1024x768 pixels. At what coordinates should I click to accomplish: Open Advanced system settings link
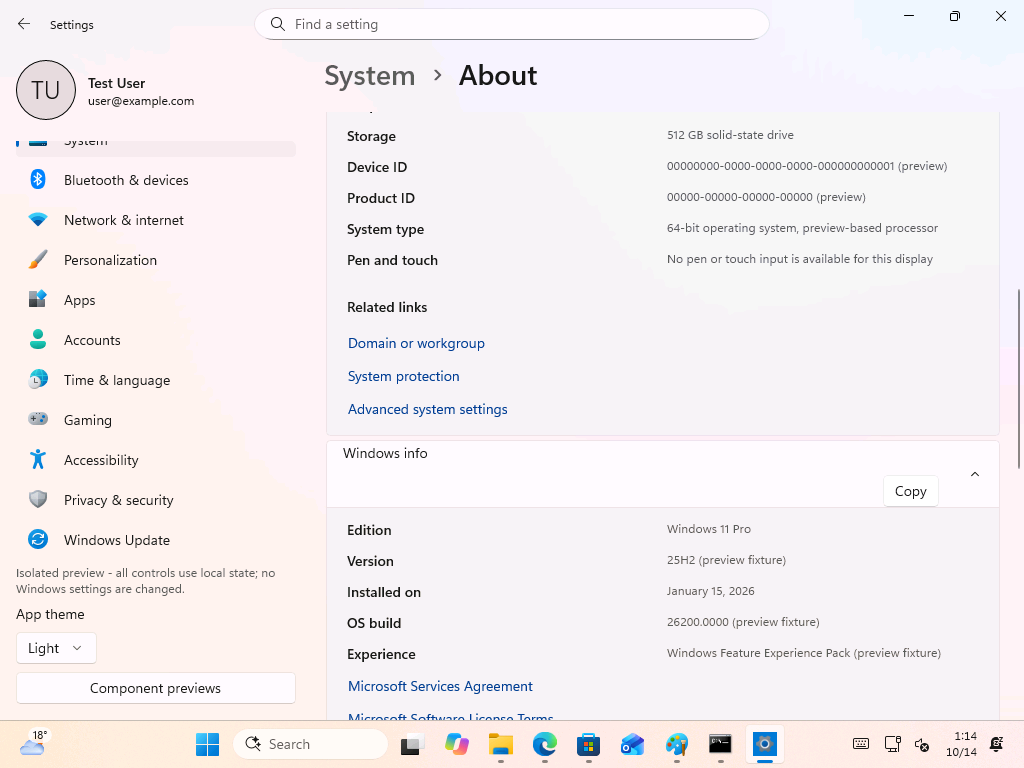pyautogui.click(x=428, y=409)
